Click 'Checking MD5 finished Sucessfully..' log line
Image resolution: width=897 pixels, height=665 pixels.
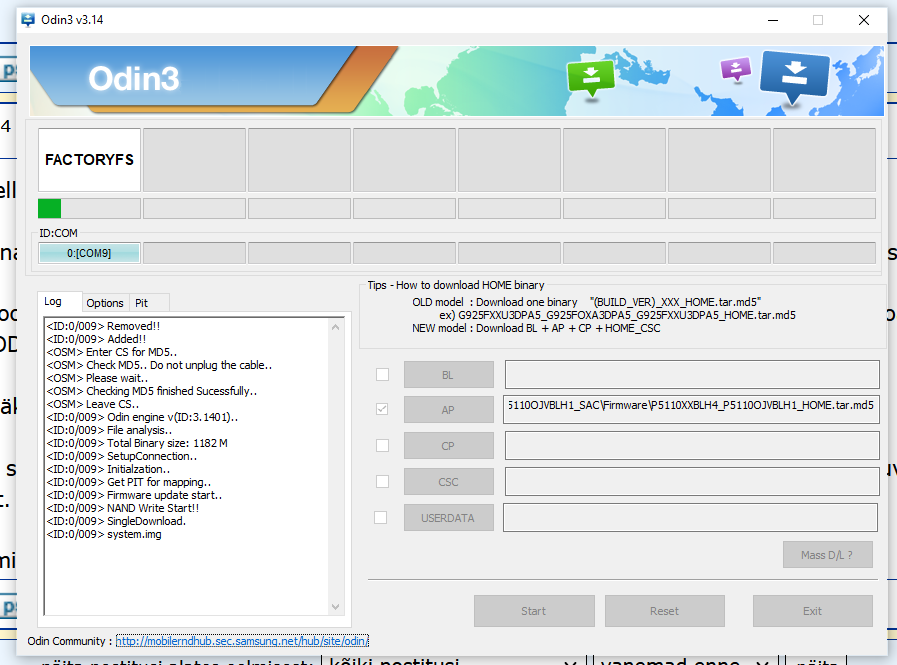pyautogui.click(x=152, y=391)
